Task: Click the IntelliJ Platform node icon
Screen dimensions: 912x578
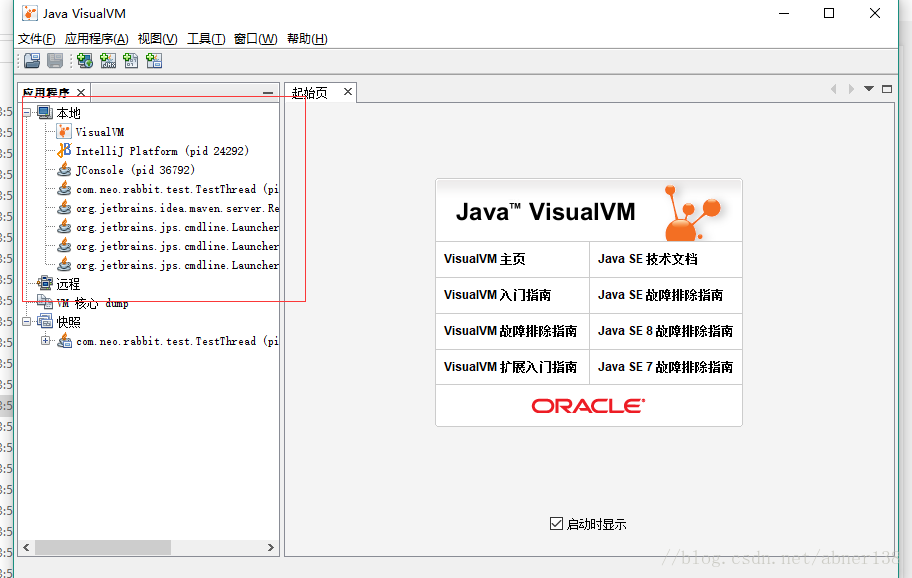Action: click(x=64, y=151)
